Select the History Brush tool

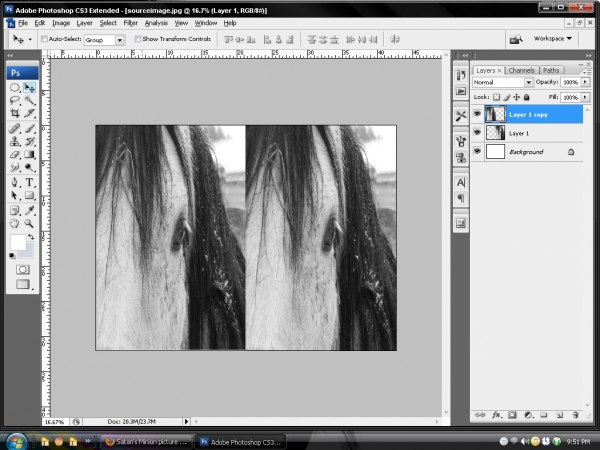point(29,142)
